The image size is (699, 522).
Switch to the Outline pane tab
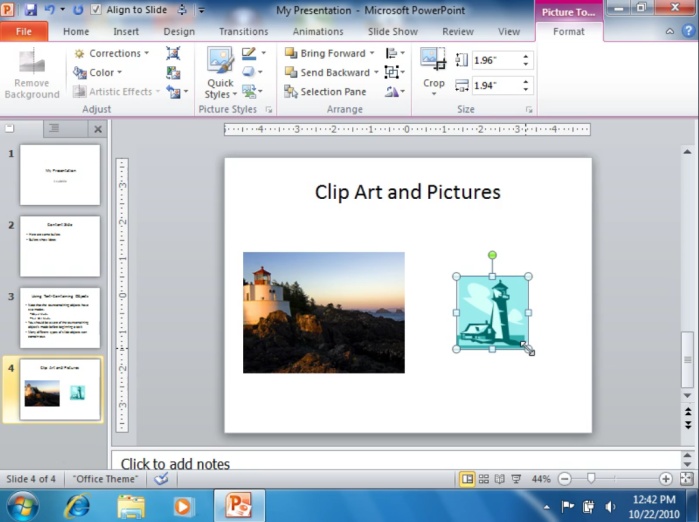(x=54, y=129)
